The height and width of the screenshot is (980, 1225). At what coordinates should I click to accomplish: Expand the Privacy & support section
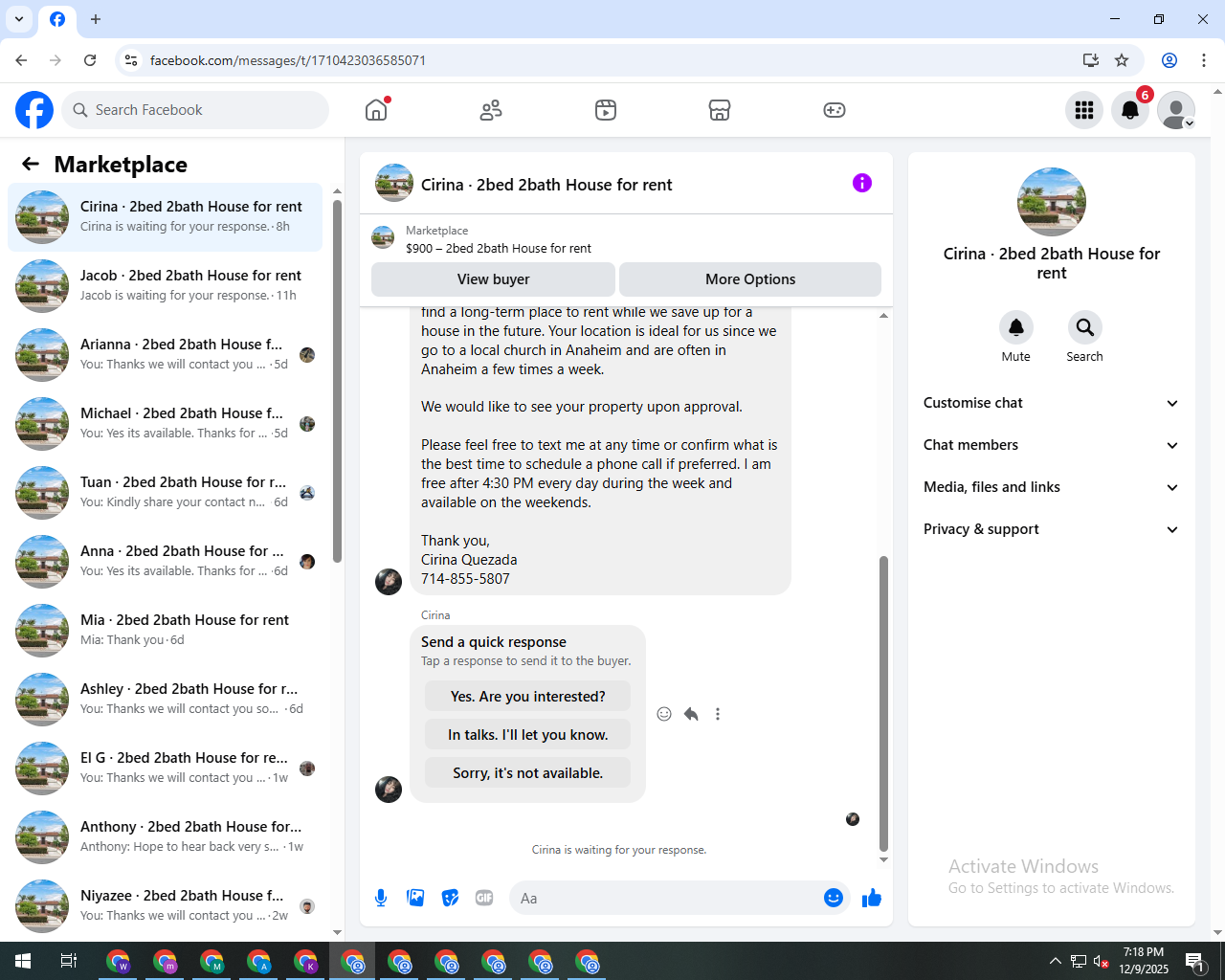click(1051, 529)
